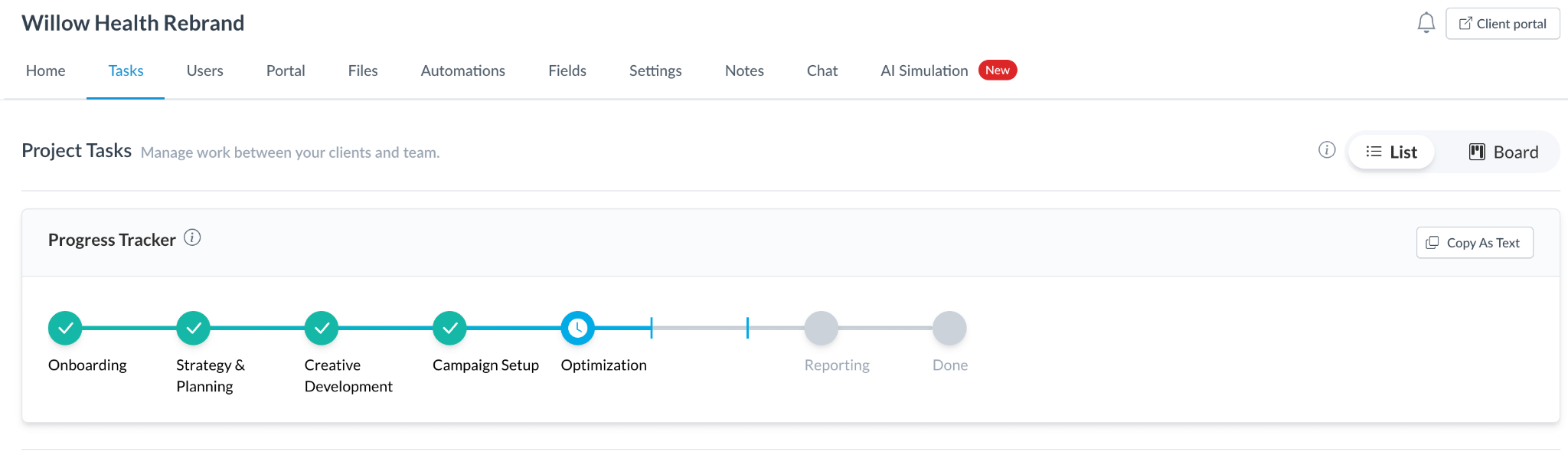Click the Strategy & Planning label
Viewport: 1568px width, 455px height.
pos(211,375)
